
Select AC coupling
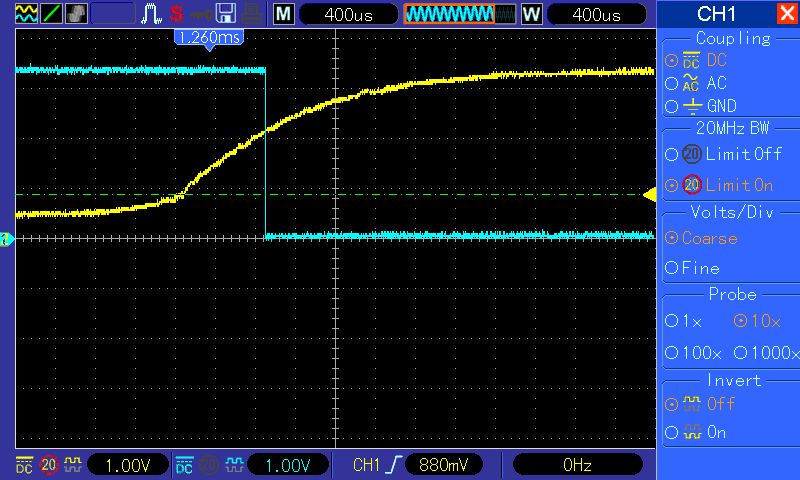[696, 83]
